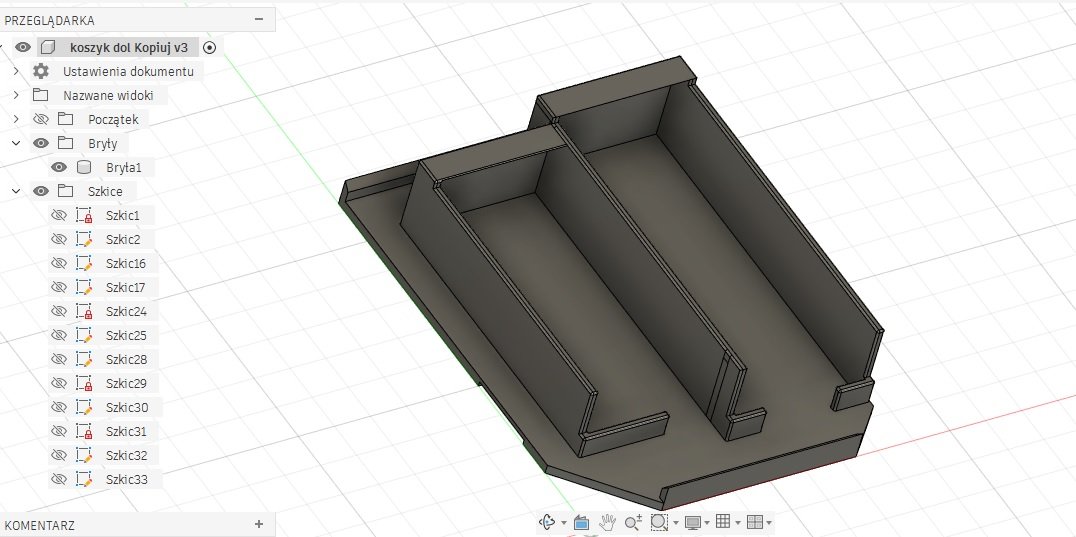This screenshot has width=1076, height=537.
Task: Click the Zoom Window fit icon
Action: pyautogui.click(x=658, y=522)
